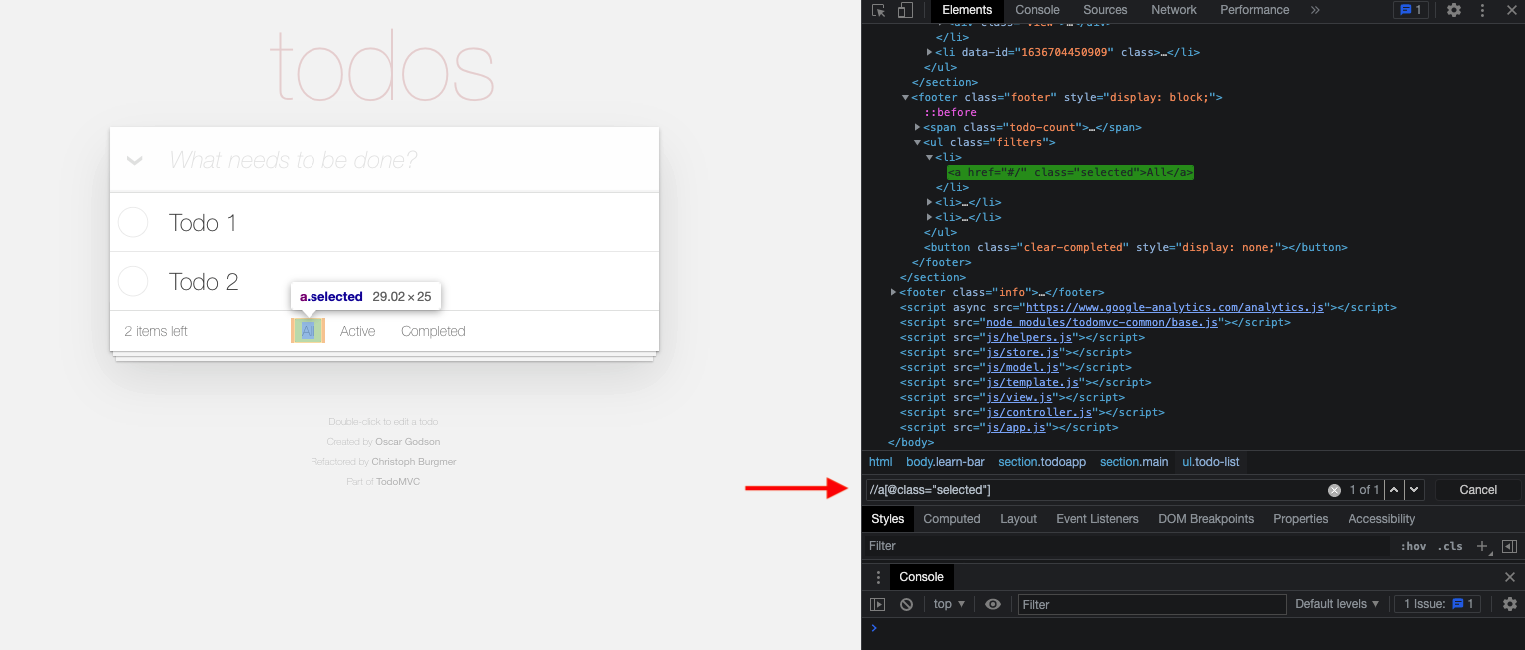The width and height of the screenshot is (1525, 650).
Task: Open the js/controller.js script link
Action: 1040,412
